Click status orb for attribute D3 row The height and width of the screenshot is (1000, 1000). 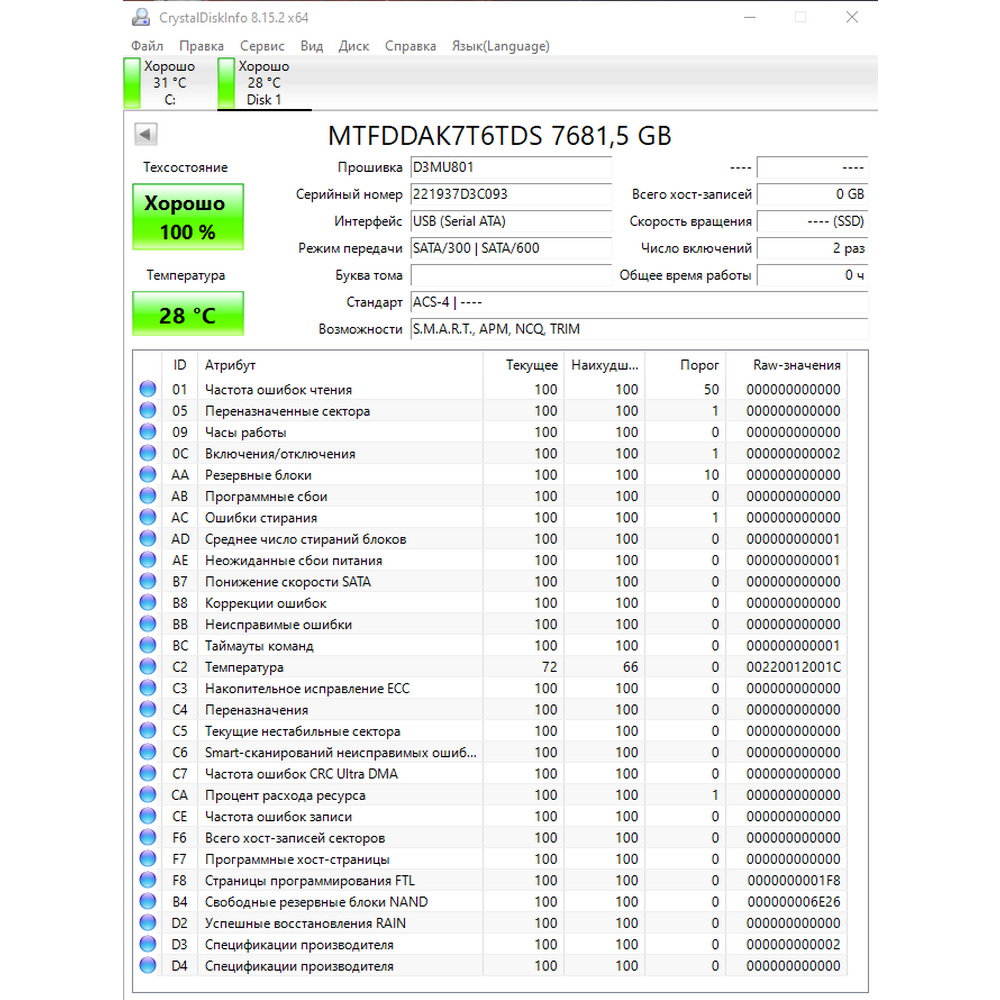point(148,945)
